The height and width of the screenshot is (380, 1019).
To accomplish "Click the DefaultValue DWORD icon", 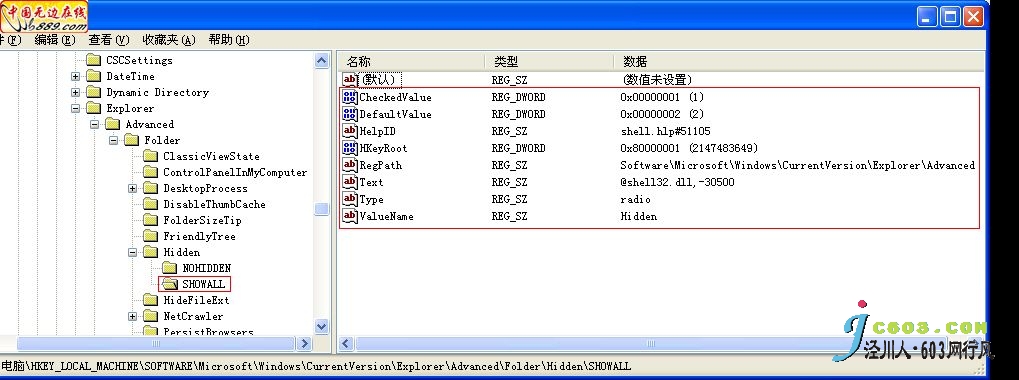I will pyautogui.click(x=350, y=114).
